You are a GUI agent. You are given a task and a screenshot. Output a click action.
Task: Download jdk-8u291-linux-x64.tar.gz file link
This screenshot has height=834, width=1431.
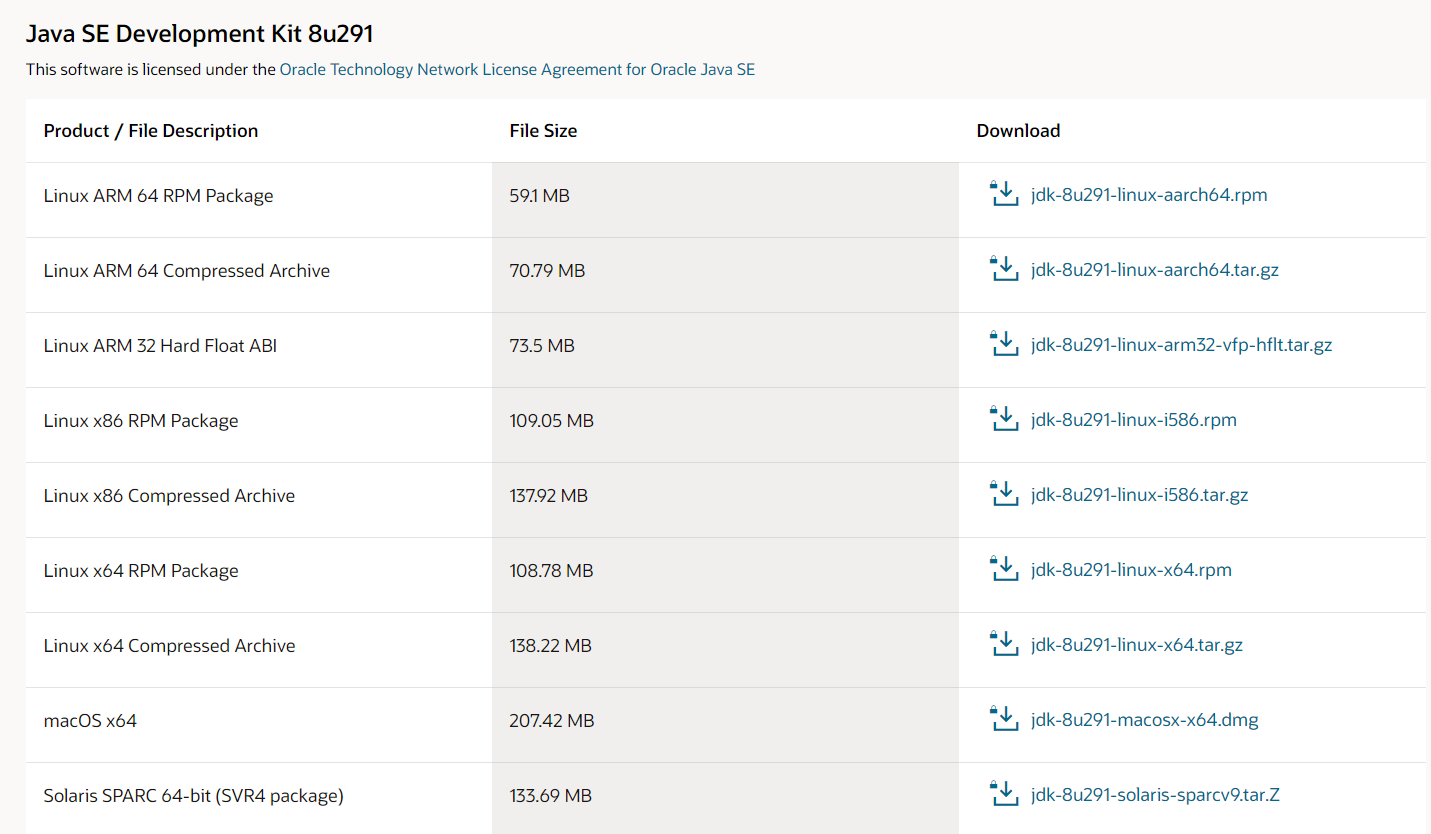[1137, 645]
